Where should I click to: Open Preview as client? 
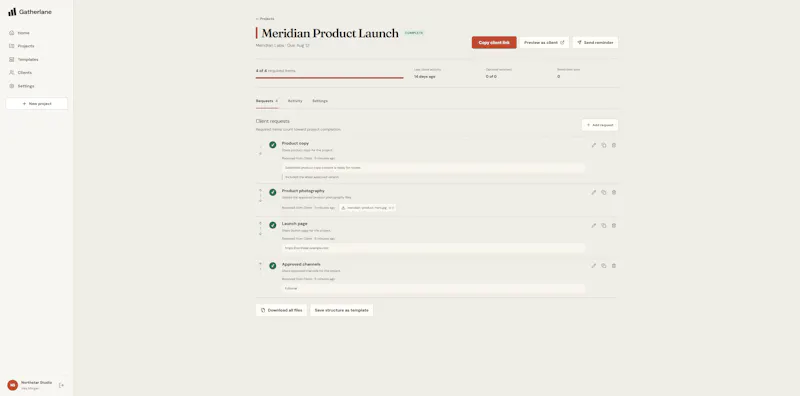544,42
